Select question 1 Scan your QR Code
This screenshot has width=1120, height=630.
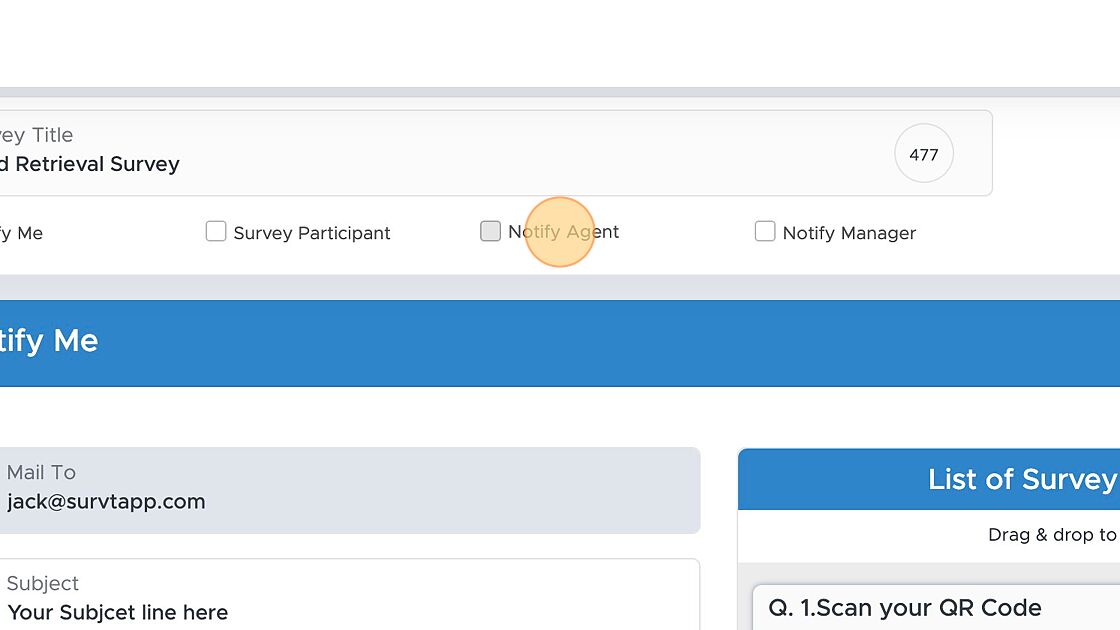tap(936, 607)
